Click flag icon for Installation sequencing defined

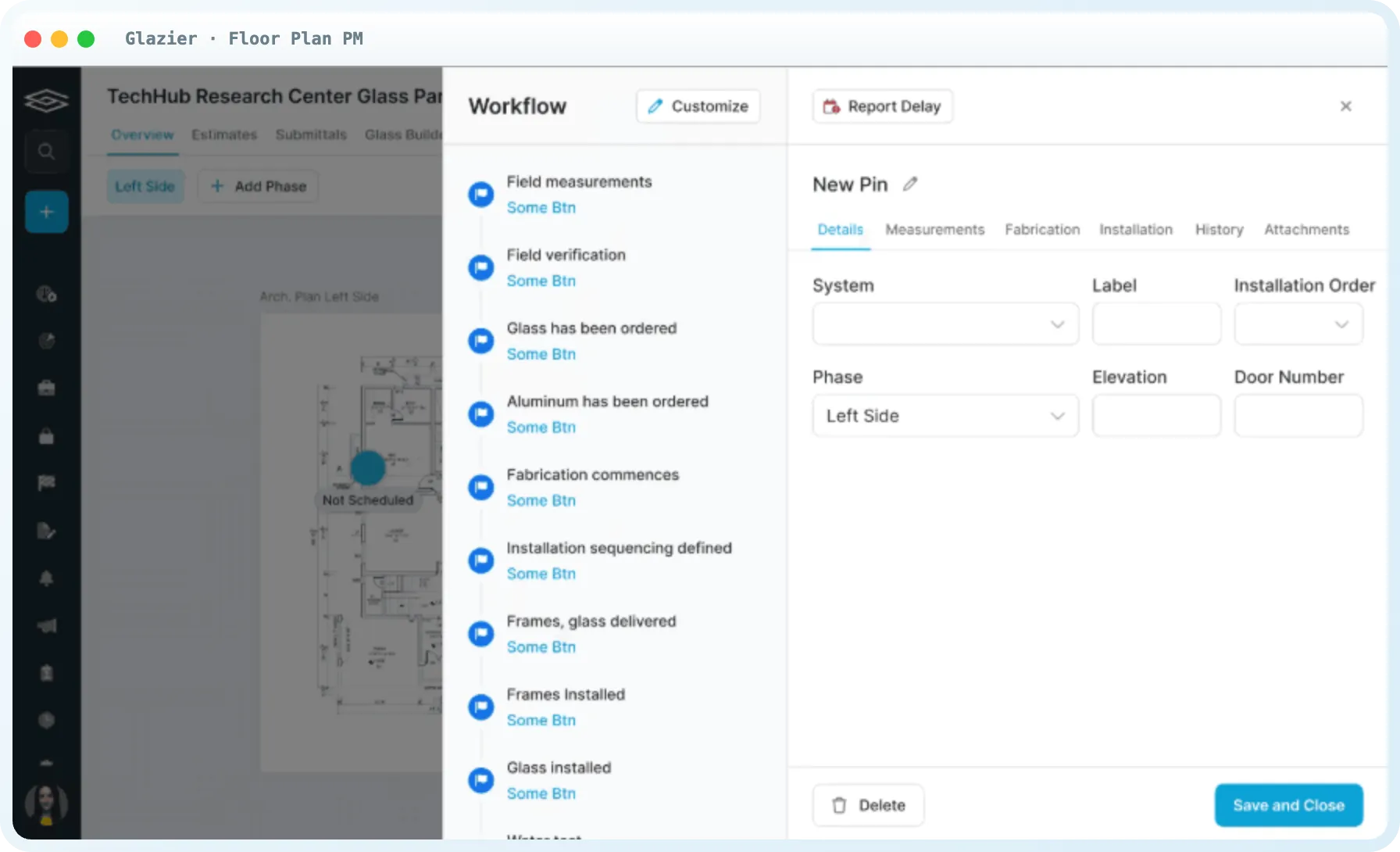click(x=481, y=560)
